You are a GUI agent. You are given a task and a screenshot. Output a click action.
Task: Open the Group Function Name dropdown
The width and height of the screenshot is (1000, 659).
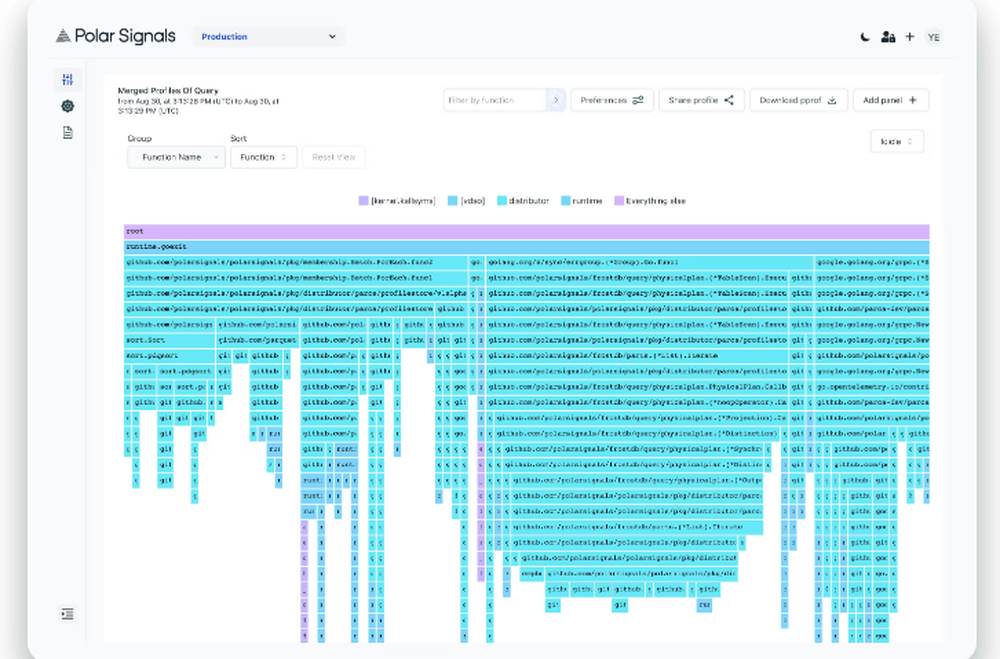tap(176, 157)
